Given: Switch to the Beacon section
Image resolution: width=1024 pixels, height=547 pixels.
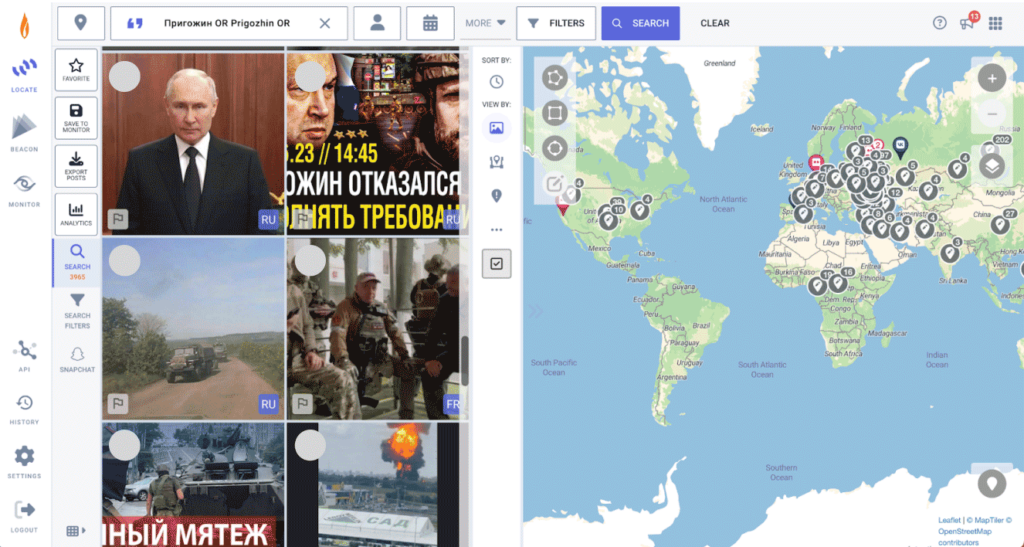Looking at the screenshot, I should pyautogui.click(x=24, y=133).
